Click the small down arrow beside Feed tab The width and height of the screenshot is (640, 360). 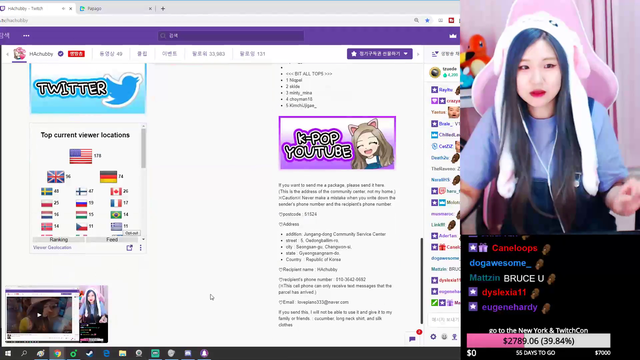tap(143, 239)
